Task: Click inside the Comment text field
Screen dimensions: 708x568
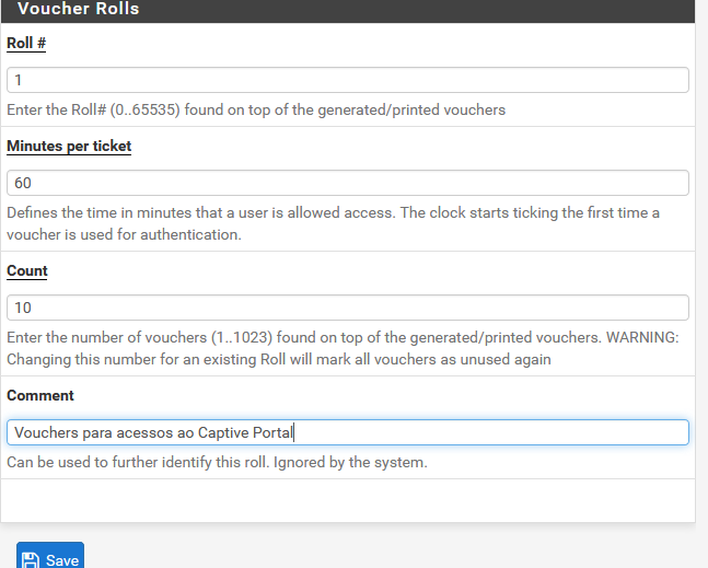Action: [348, 433]
